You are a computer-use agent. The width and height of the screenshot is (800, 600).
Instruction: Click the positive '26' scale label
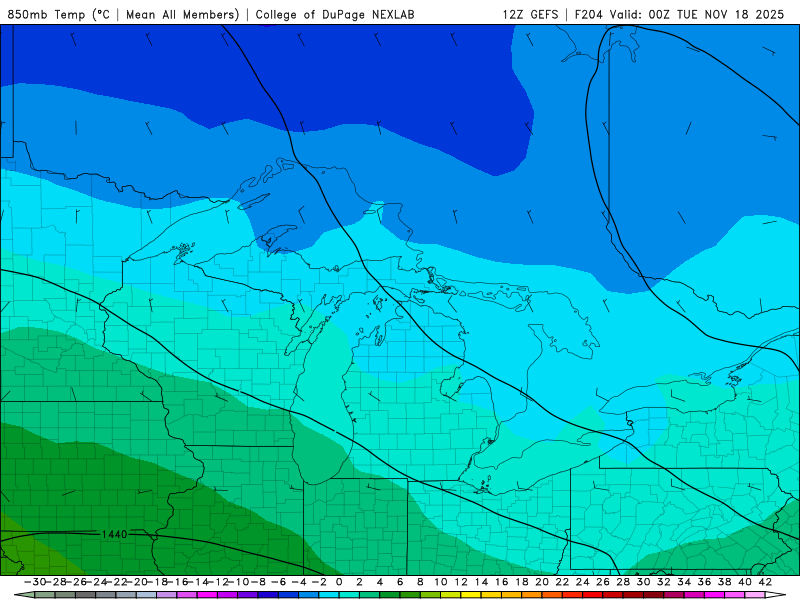tap(603, 582)
